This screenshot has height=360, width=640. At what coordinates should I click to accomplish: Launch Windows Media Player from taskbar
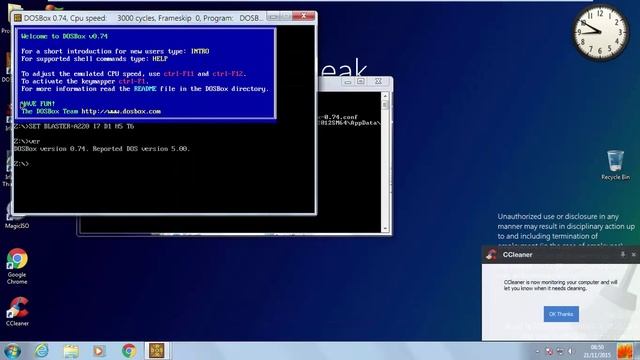click(99, 351)
